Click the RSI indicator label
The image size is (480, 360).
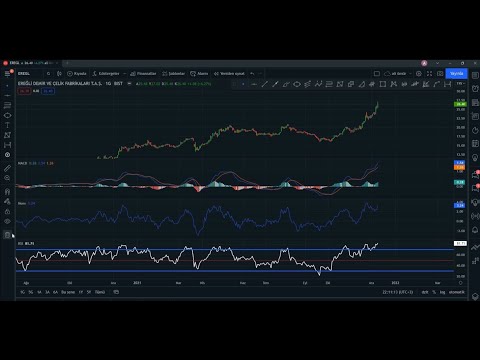pyautogui.click(x=20, y=244)
